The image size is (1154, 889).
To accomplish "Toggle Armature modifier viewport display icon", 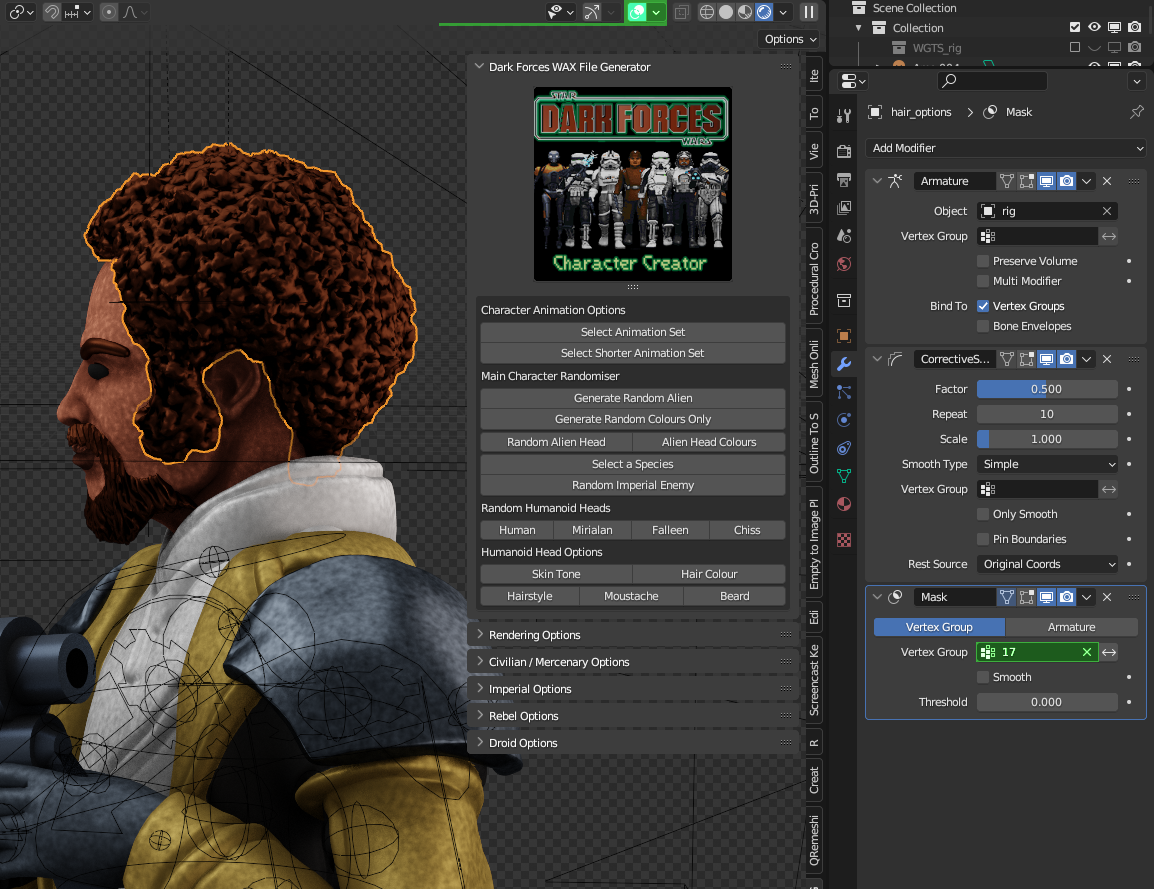I will click(1046, 181).
